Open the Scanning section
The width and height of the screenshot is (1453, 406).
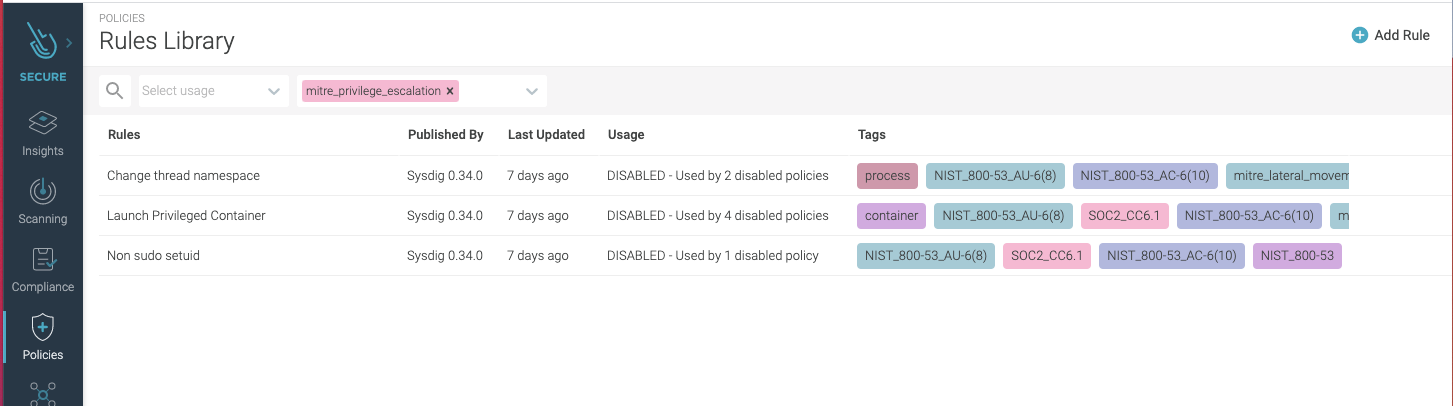pyautogui.click(x=43, y=201)
